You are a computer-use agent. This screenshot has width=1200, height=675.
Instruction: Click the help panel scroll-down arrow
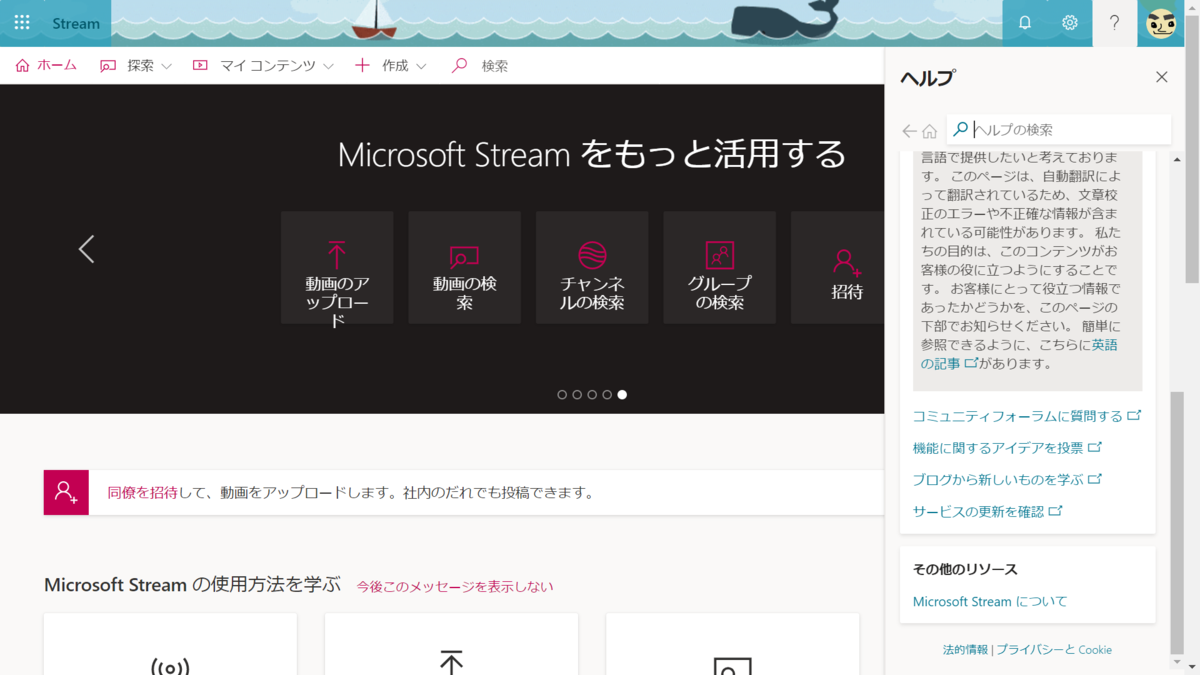point(1177,661)
